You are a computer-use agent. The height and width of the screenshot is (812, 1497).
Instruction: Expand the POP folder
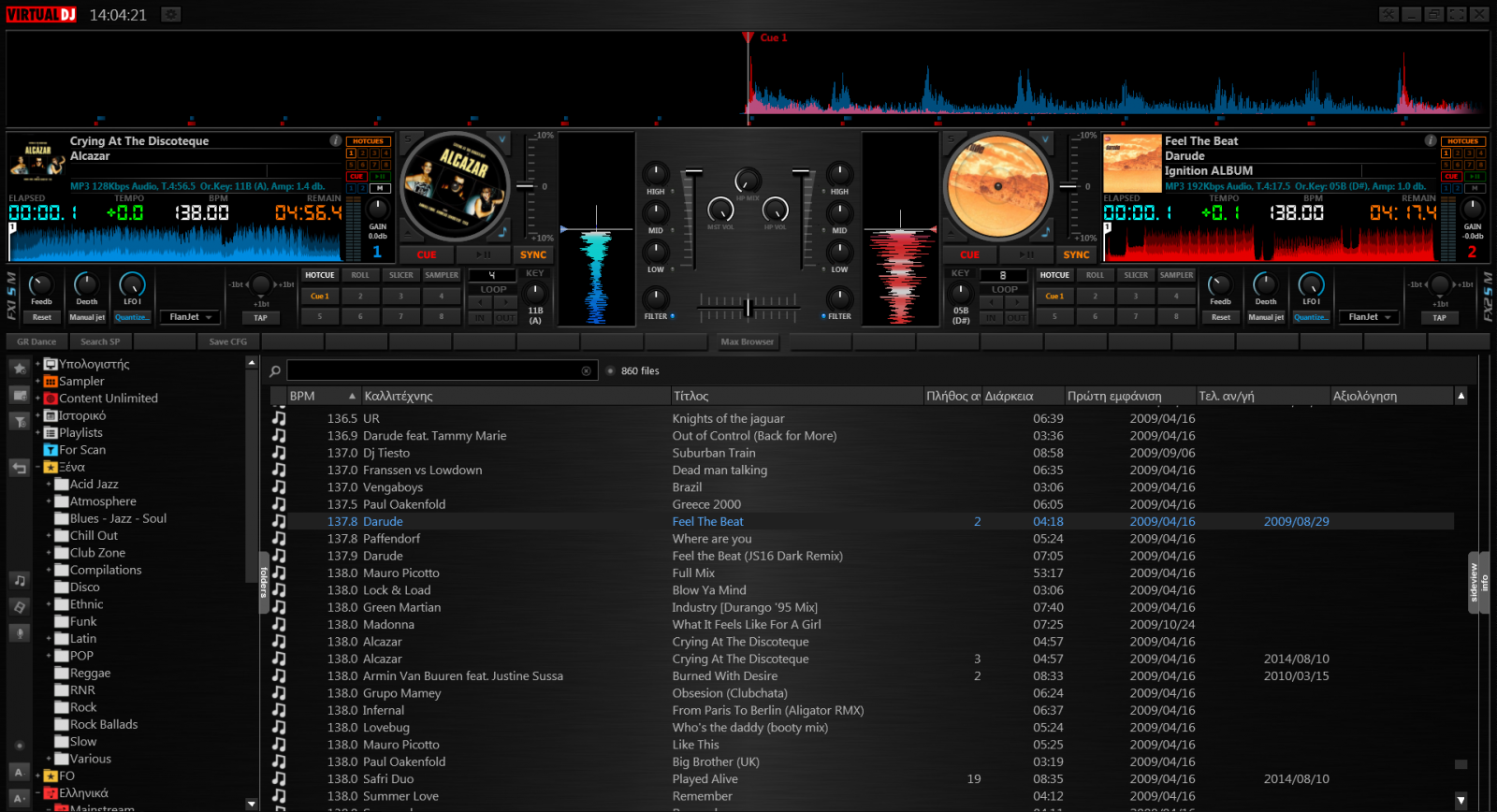(x=49, y=656)
